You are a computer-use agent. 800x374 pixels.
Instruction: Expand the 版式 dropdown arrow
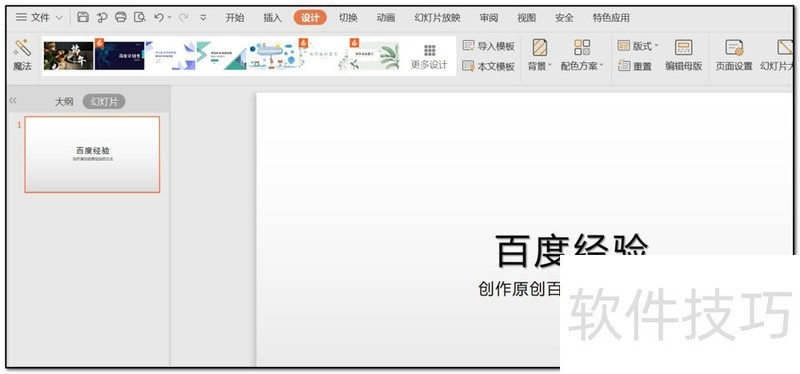(656, 46)
